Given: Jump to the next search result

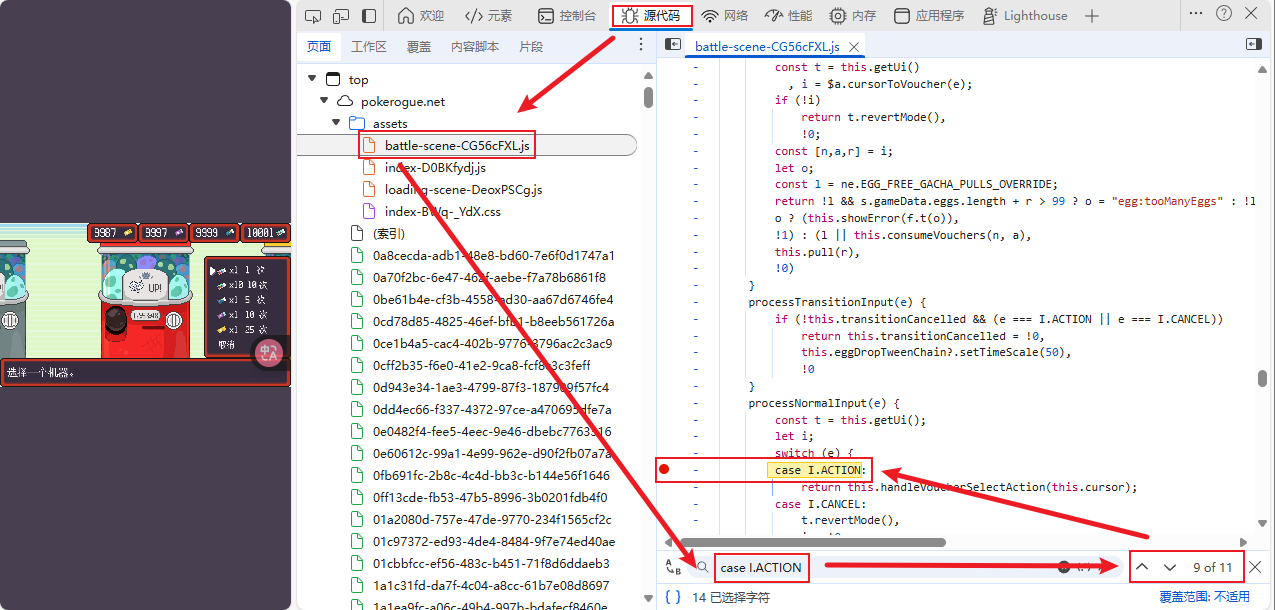Looking at the screenshot, I should click(1169, 567).
